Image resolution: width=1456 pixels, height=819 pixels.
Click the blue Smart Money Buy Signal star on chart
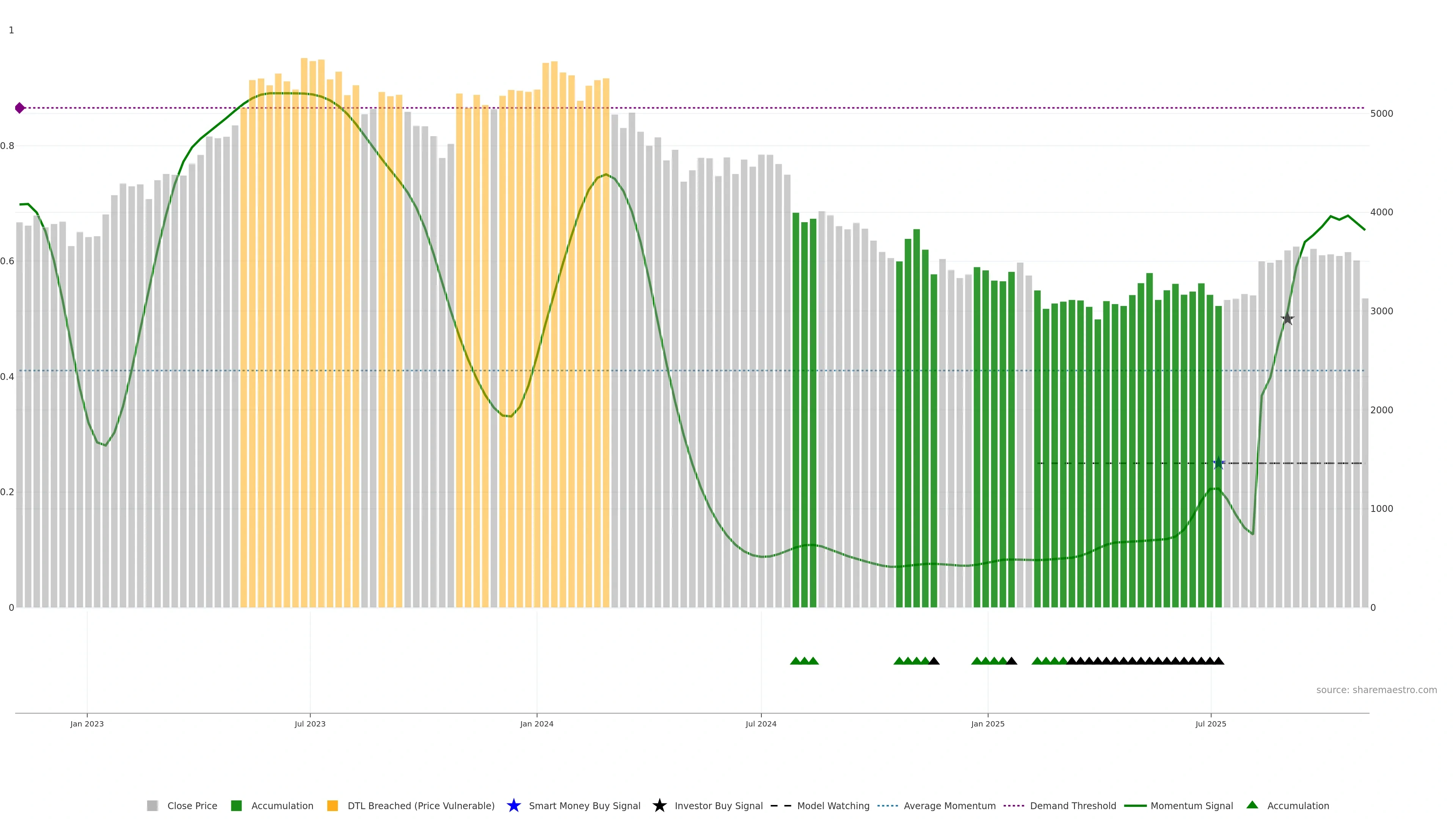pyautogui.click(x=1218, y=463)
